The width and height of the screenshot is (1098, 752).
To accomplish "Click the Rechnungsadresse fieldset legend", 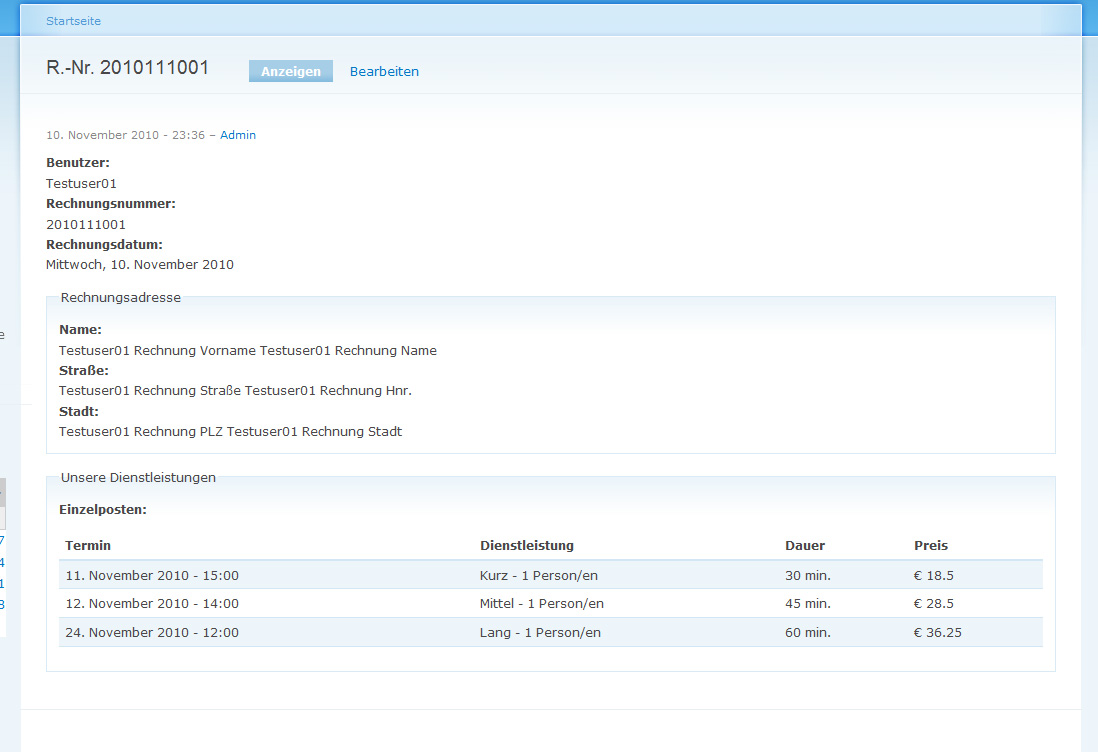I will (121, 297).
